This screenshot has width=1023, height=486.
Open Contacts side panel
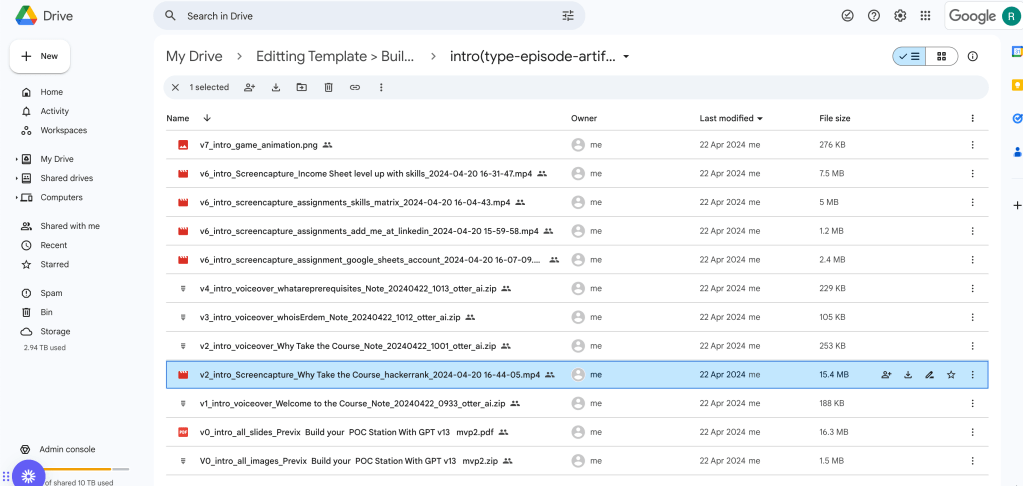point(1016,152)
